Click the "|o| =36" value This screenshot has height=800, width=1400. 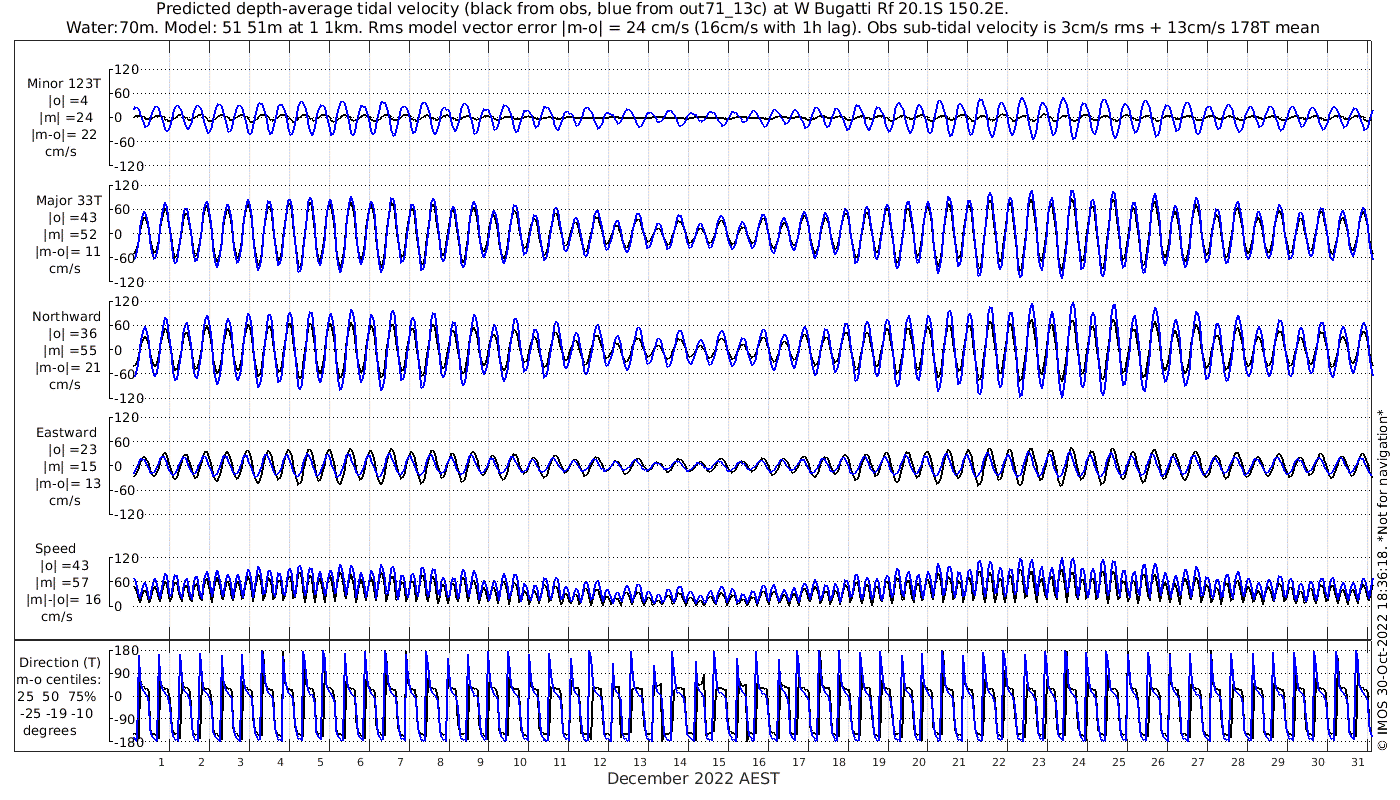pyautogui.click(x=72, y=334)
